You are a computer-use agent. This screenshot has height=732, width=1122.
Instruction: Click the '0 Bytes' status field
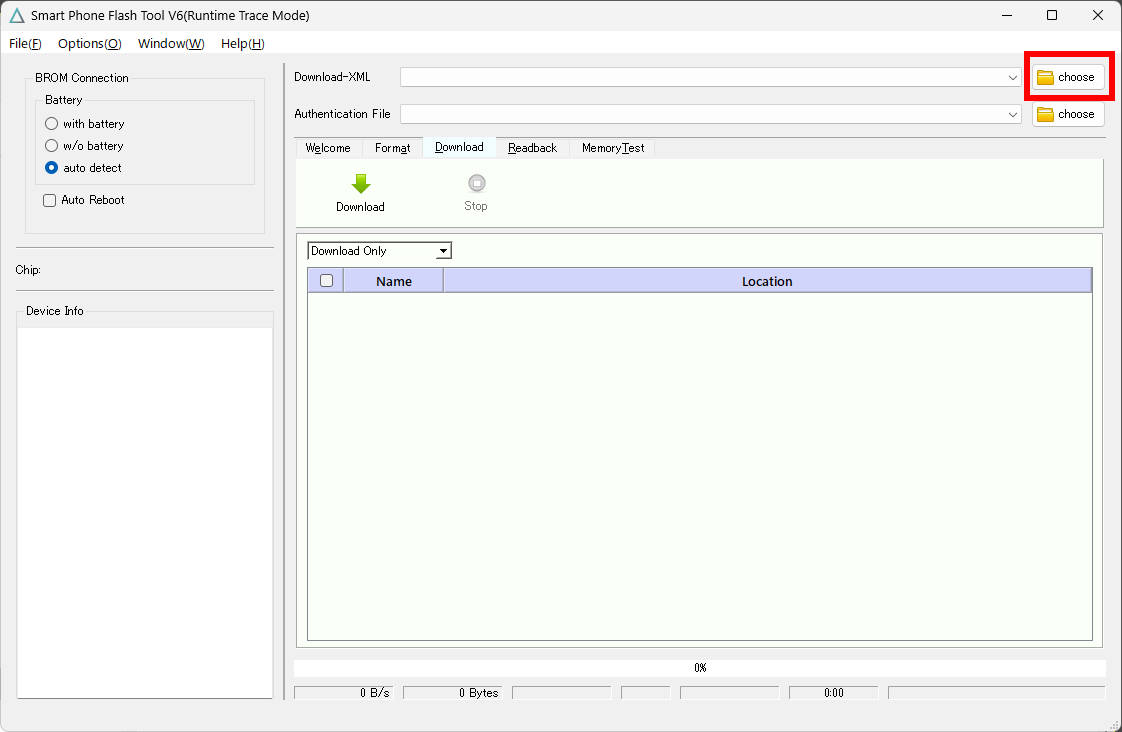tap(452, 693)
